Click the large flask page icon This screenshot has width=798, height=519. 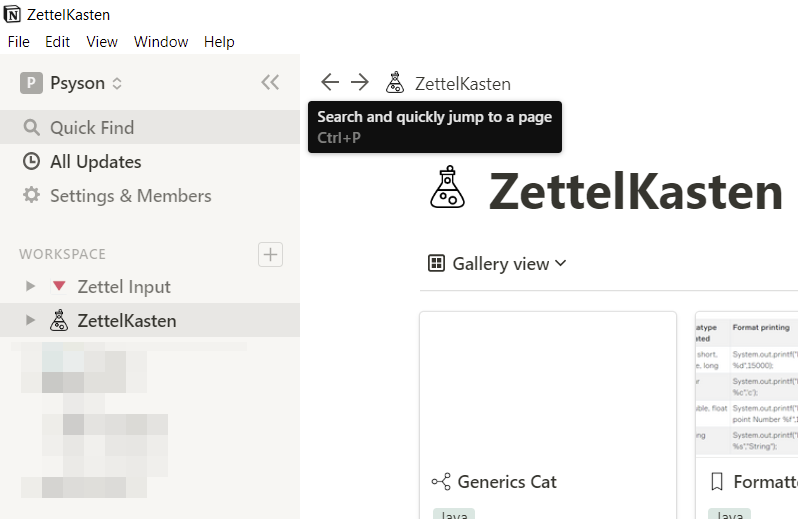coord(448,188)
